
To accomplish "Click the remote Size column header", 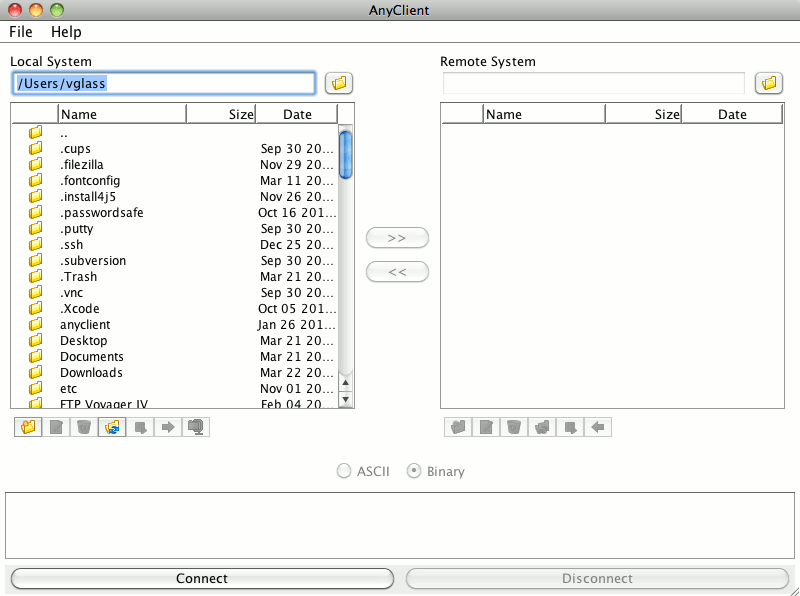I will [643, 114].
